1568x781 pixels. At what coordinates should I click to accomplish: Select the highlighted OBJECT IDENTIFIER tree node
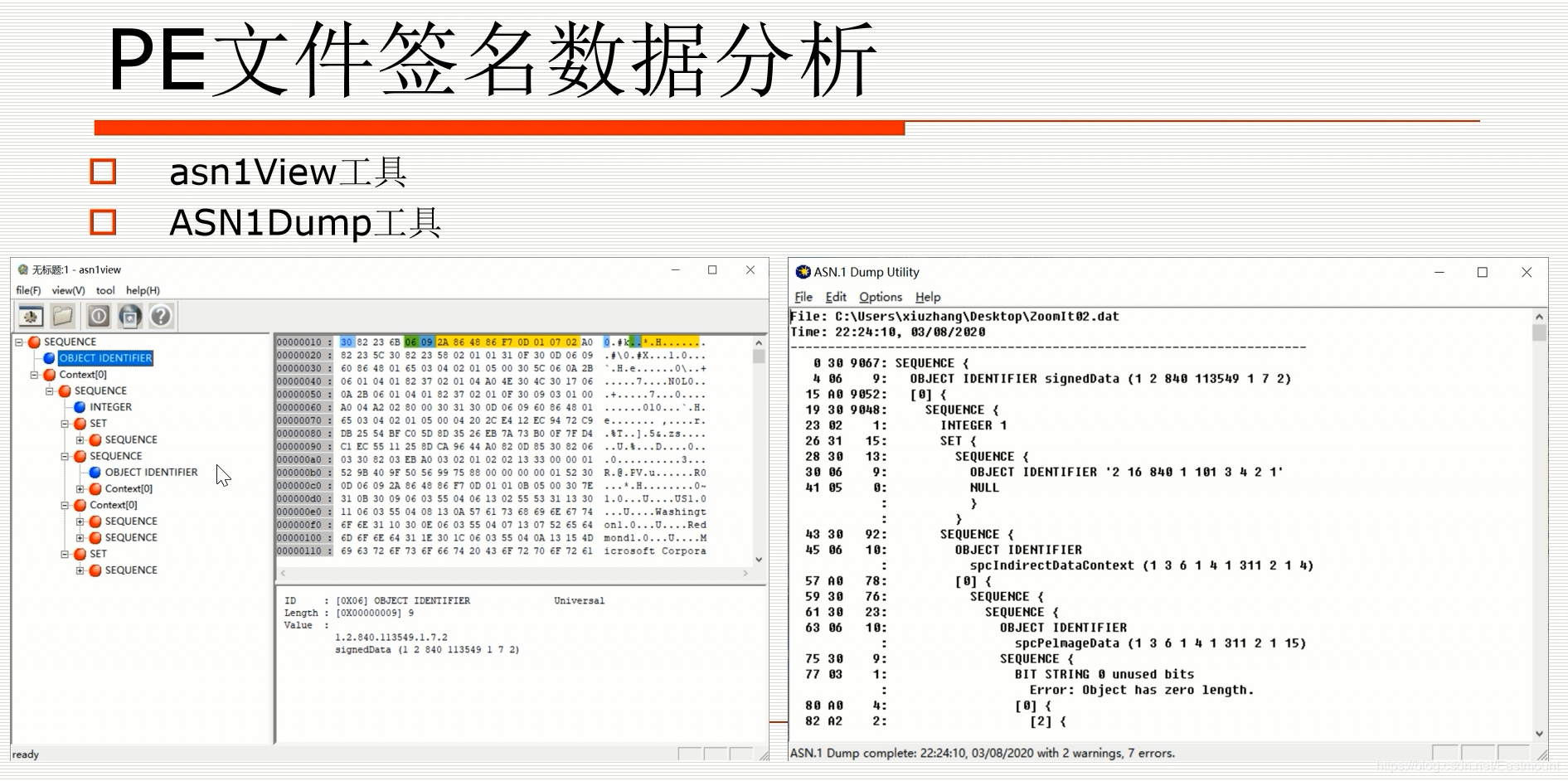coord(105,358)
